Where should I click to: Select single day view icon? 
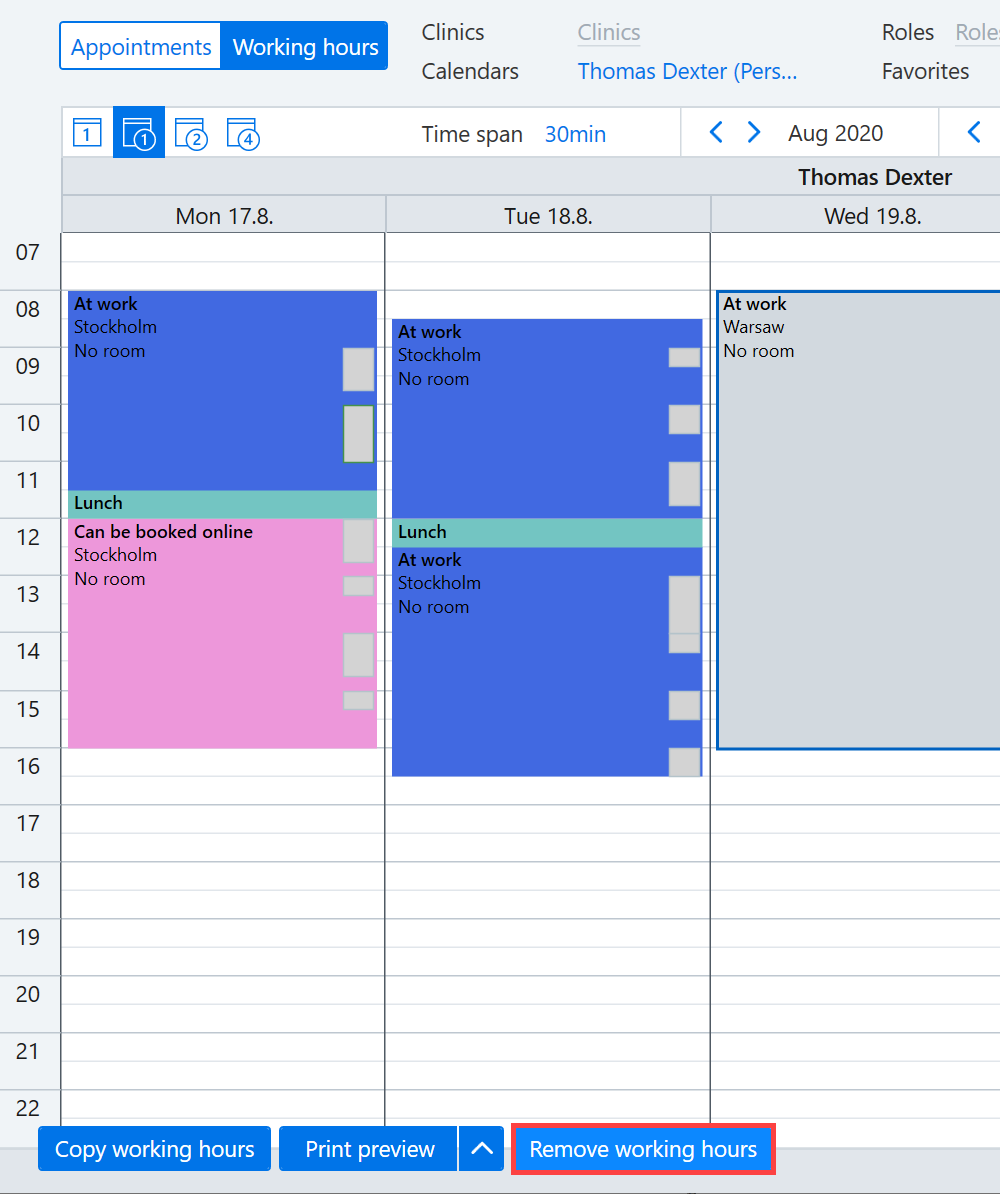point(87,133)
